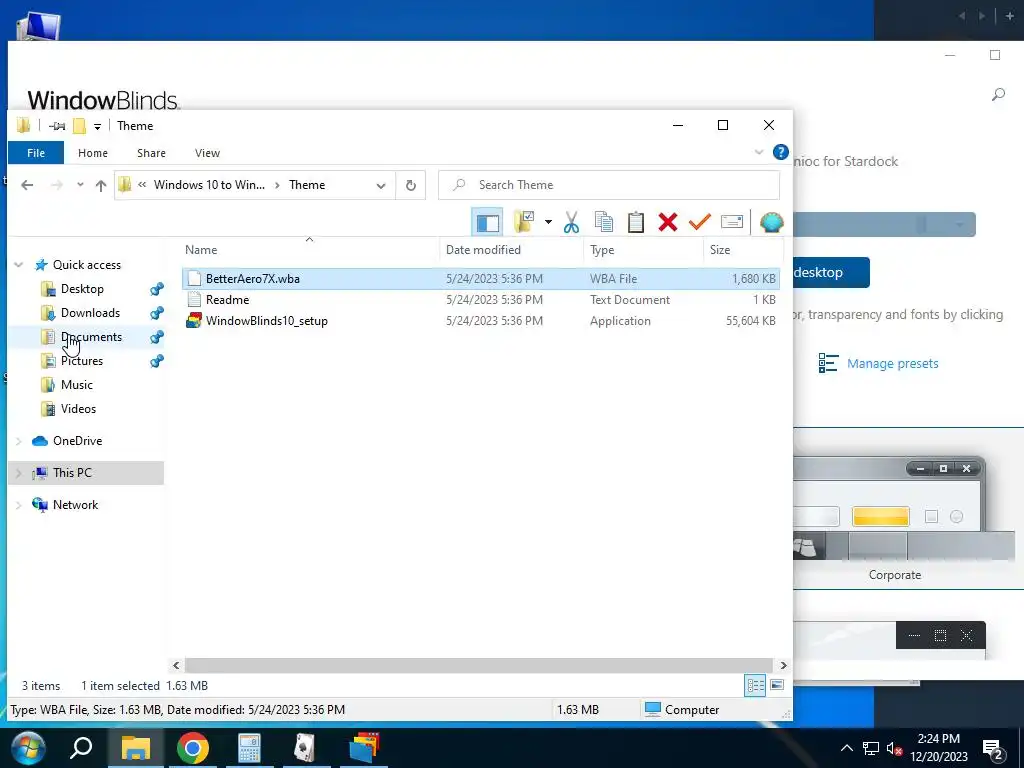
Task: Cut selected file with scissors icon
Action: coord(571,223)
